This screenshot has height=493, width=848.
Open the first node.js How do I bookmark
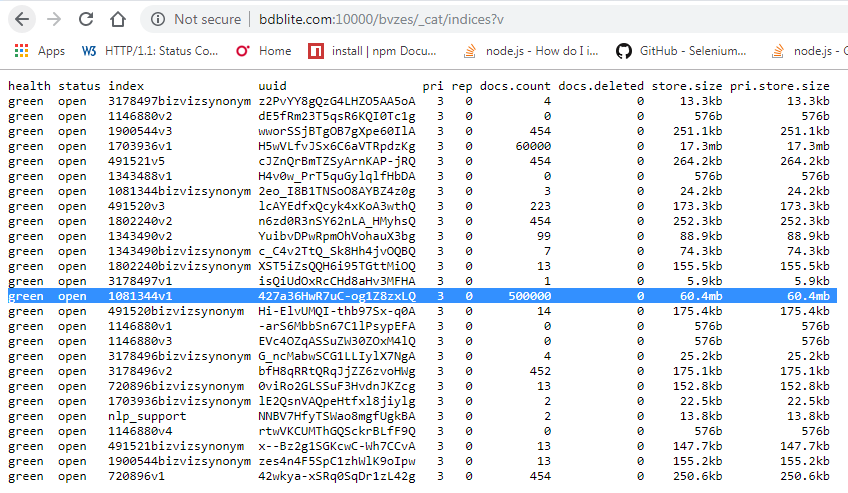click(x=532, y=51)
